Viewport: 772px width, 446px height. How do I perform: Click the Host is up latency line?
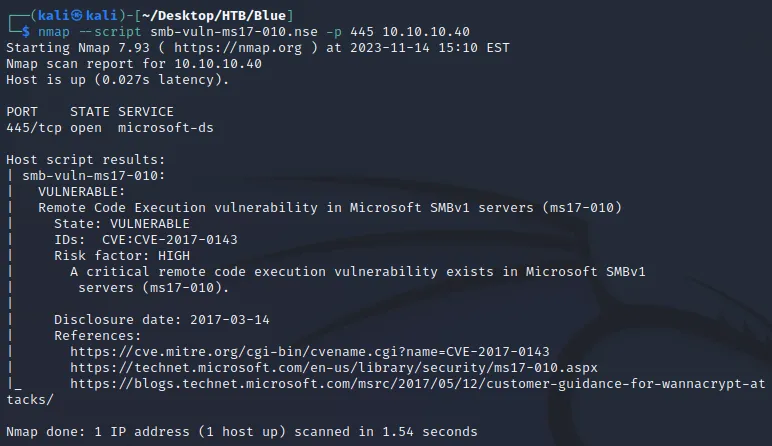click(x=118, y=80)
